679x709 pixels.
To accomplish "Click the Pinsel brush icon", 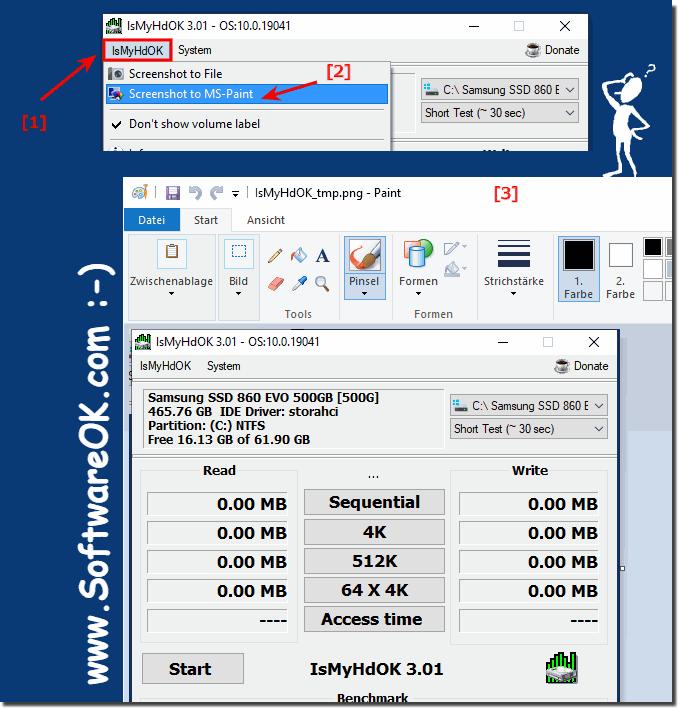I will point(364,255).
